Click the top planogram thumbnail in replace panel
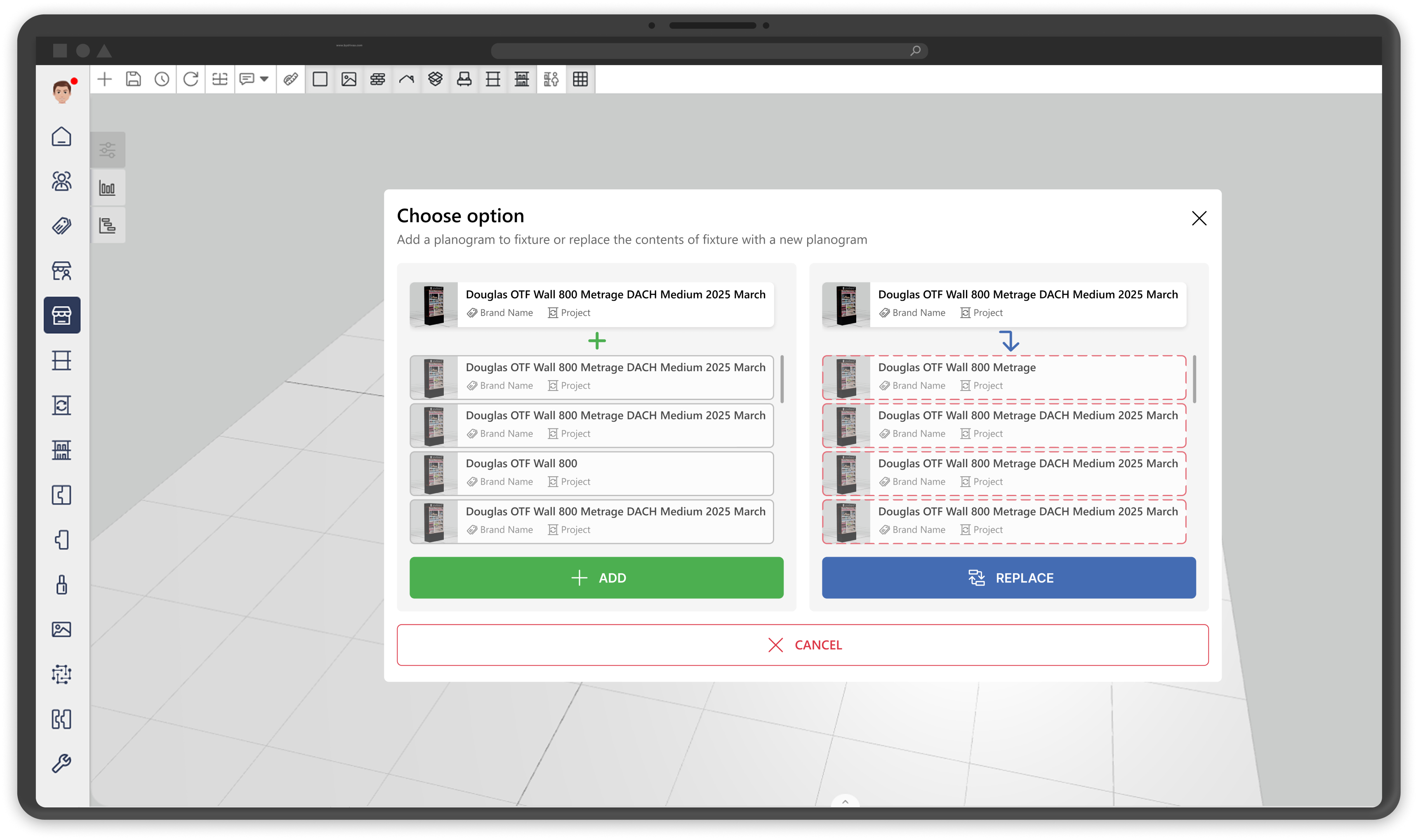Image resolution: width=1418 pixels, height=840 pixels. 846,304
